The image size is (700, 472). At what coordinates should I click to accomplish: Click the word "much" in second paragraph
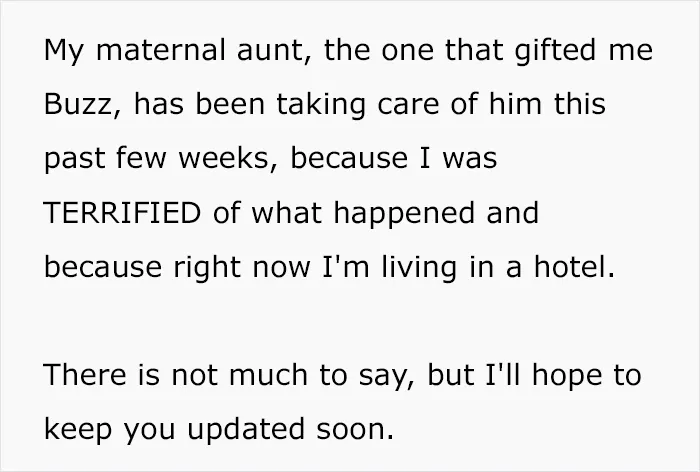pos(268,375)
